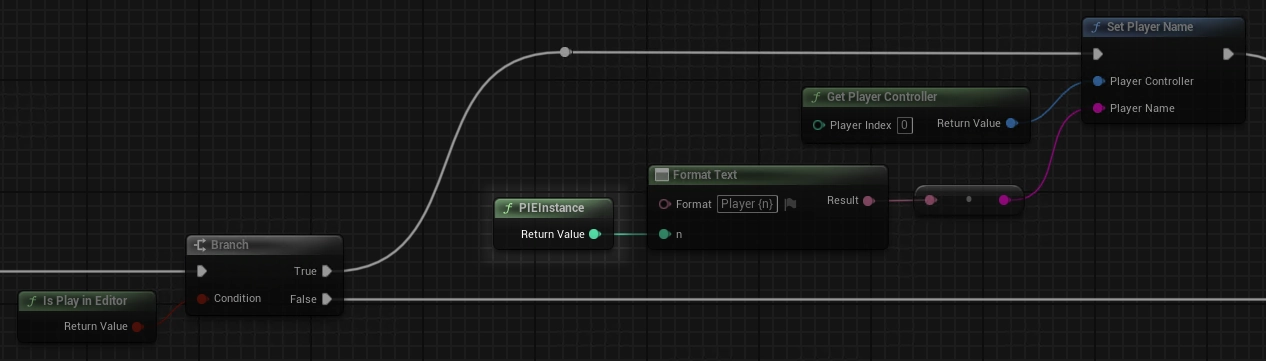Click the Branch Condition input pin
1266x361 pixels.
tap(202, 298)
